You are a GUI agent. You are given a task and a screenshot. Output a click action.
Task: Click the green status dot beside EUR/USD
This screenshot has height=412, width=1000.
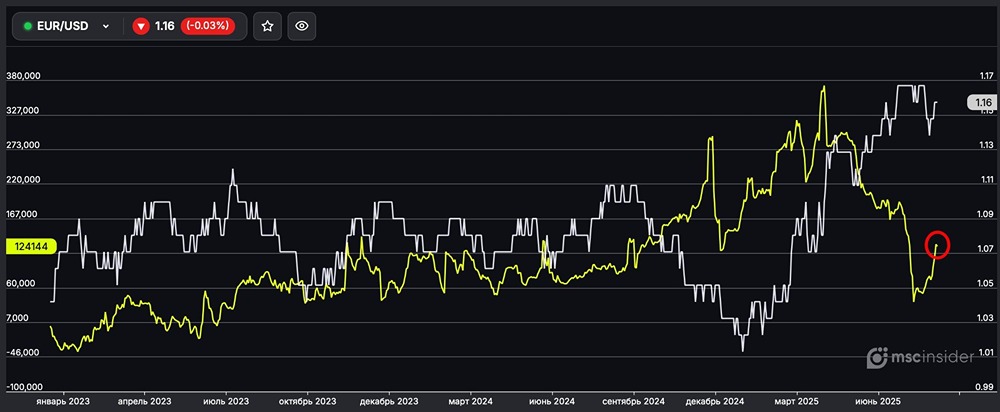28,27
